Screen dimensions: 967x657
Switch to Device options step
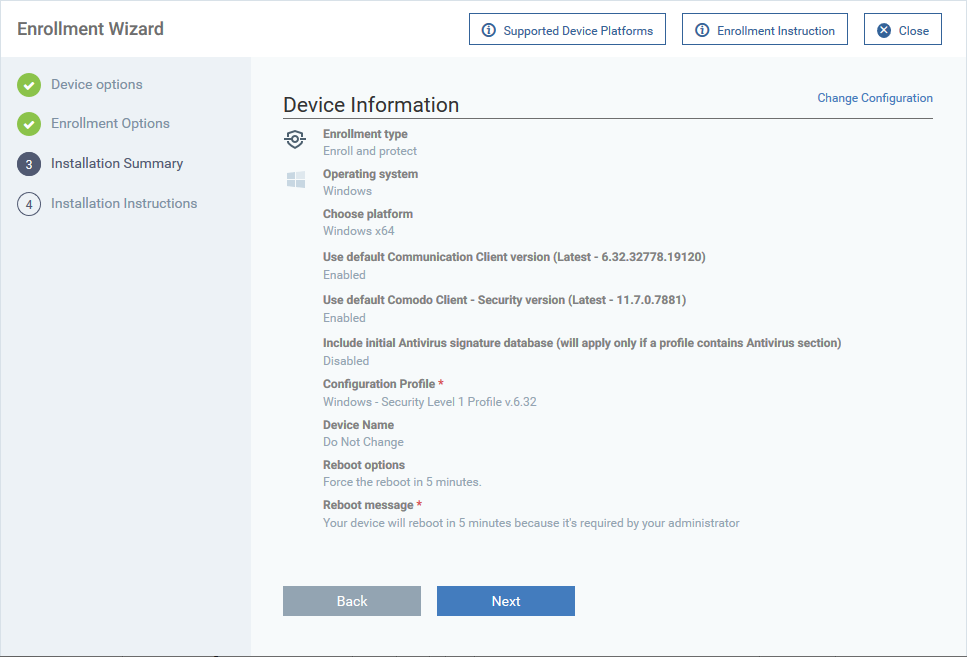point(97,85)
